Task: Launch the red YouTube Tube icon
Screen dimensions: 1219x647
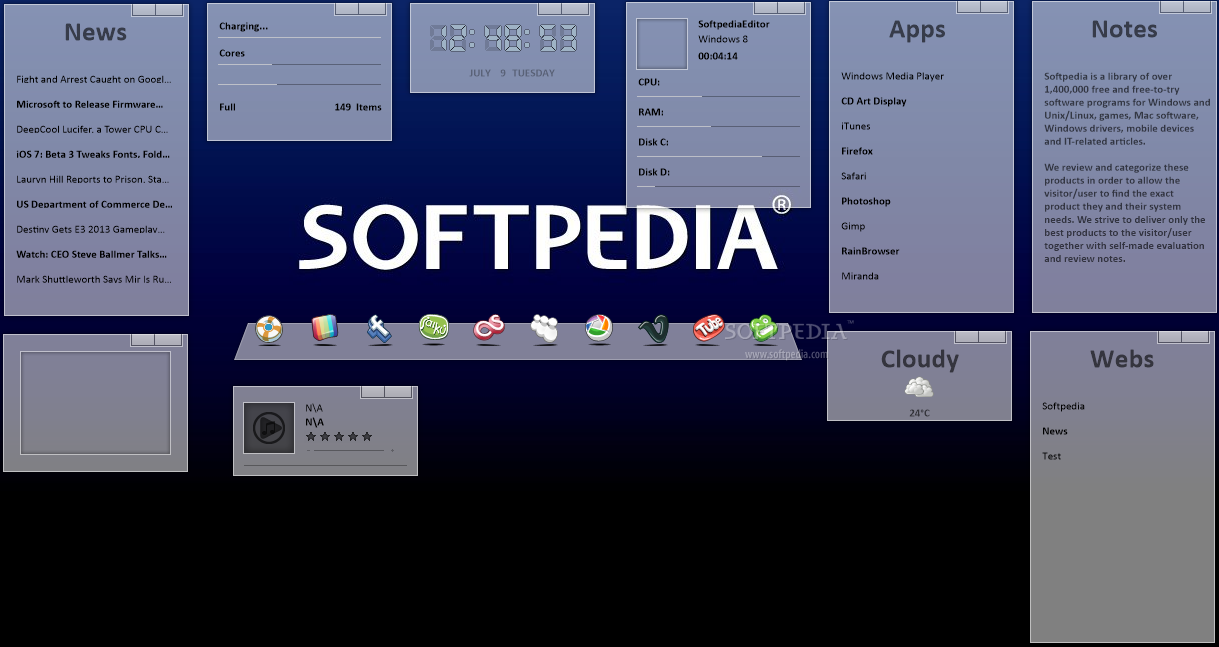Action: click(709, 327)
